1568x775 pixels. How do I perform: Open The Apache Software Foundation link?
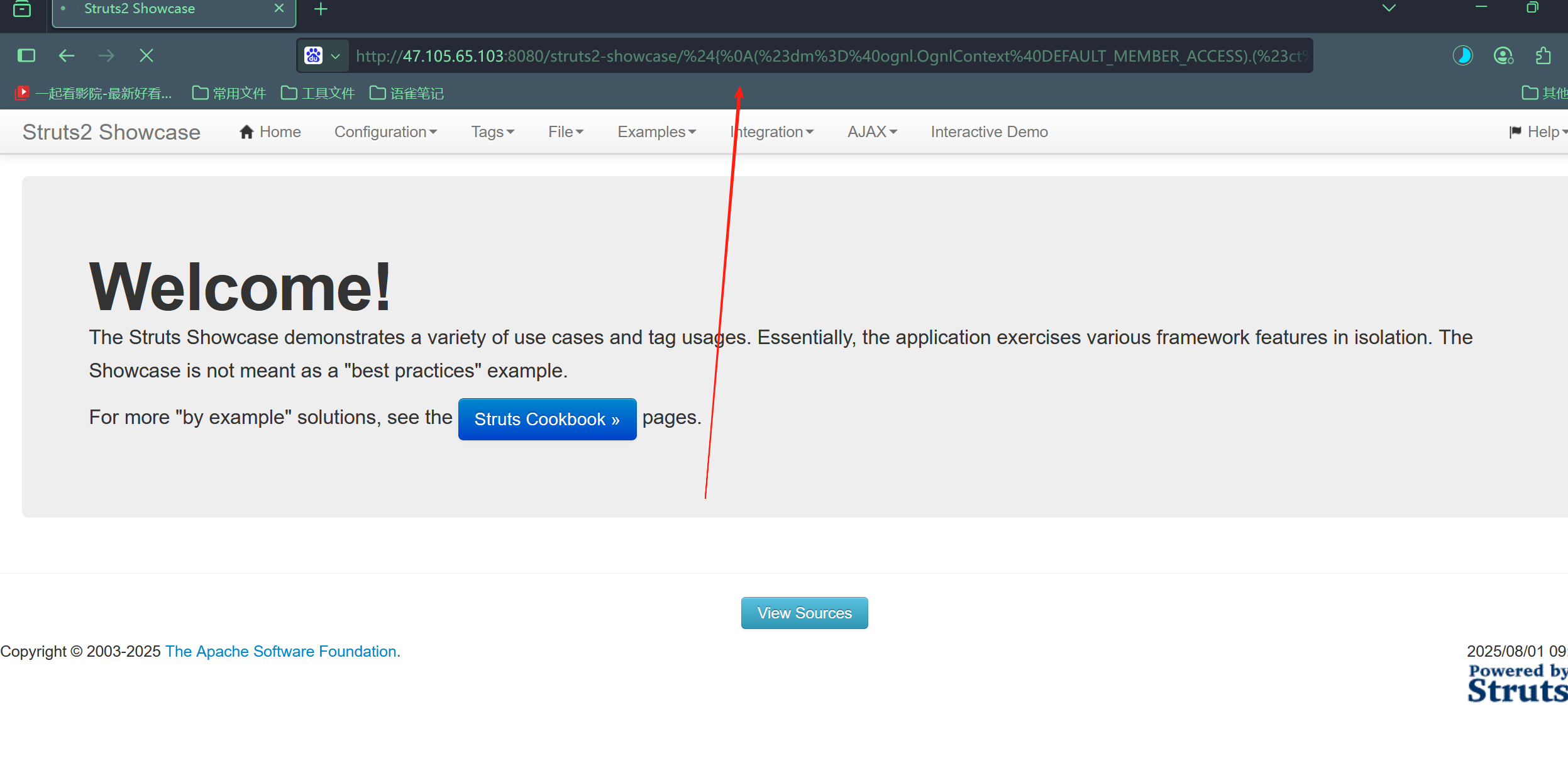coord(283,651)
